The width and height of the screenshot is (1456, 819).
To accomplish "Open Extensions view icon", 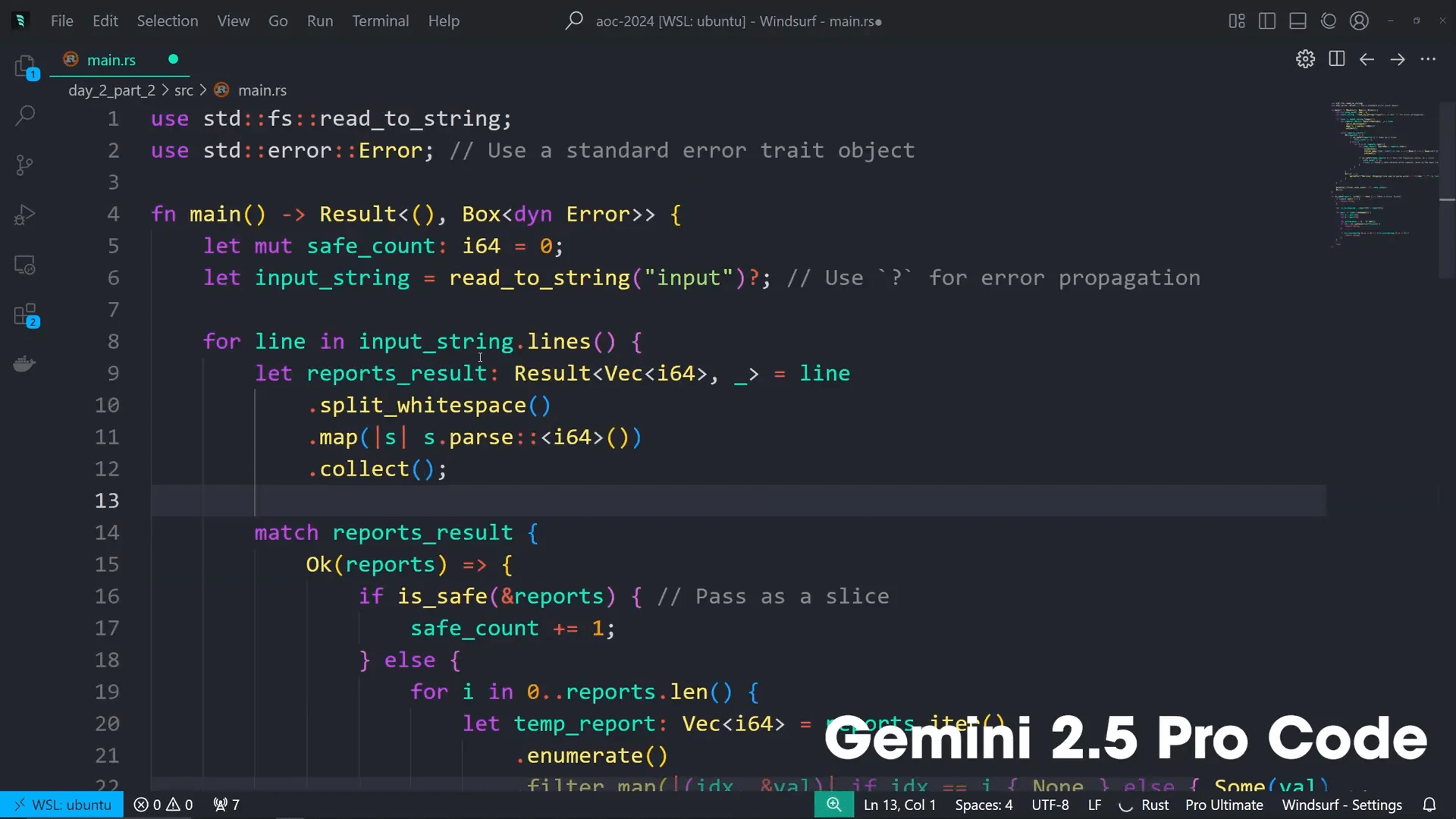I will (25, 315).
